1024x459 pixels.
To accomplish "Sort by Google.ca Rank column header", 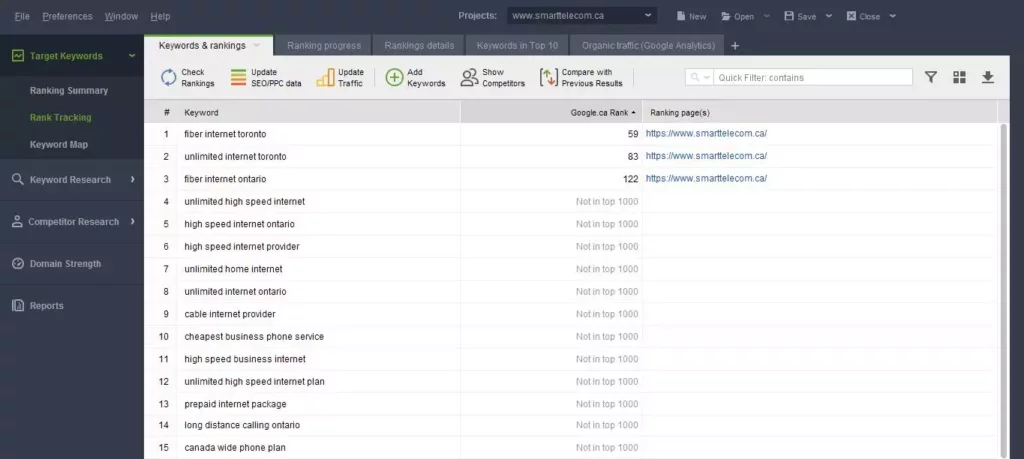I will 551,112.
